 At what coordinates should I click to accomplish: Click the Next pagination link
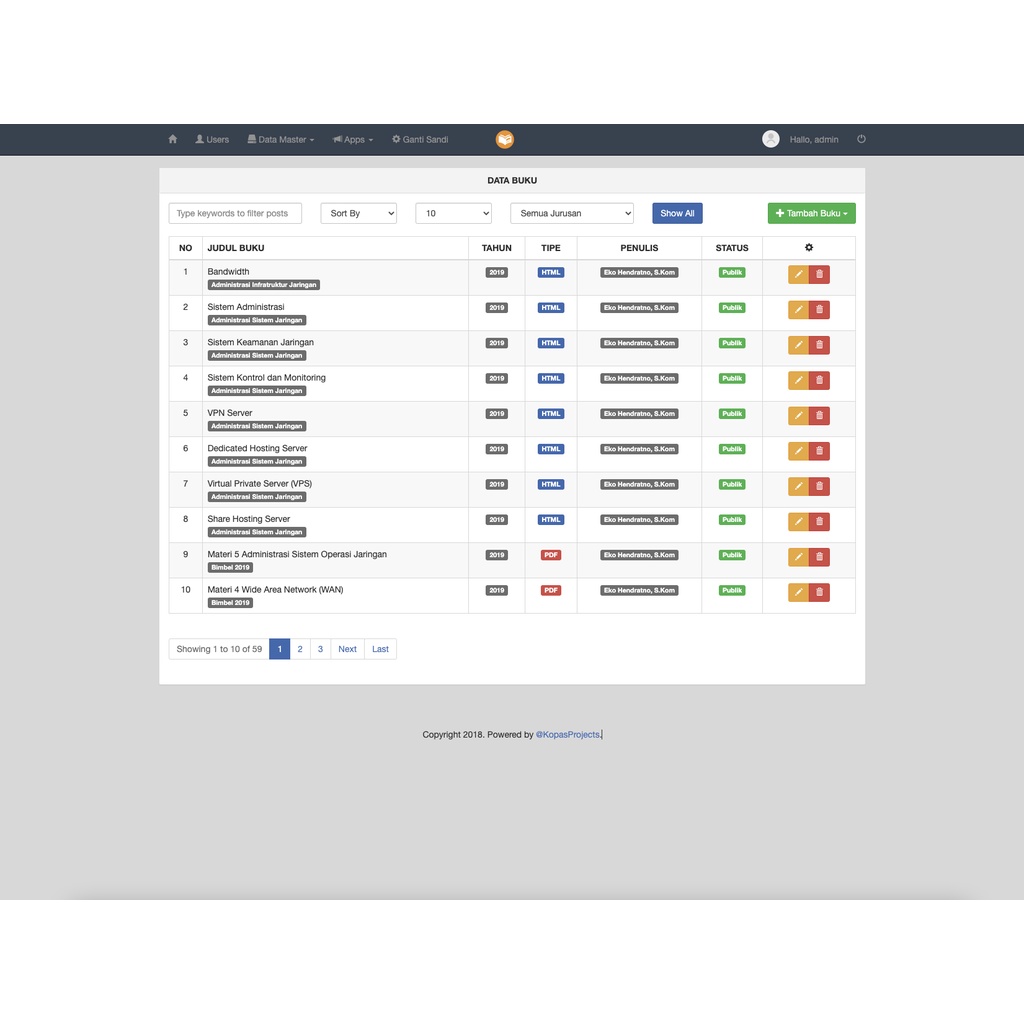click(x=347, y=649)
